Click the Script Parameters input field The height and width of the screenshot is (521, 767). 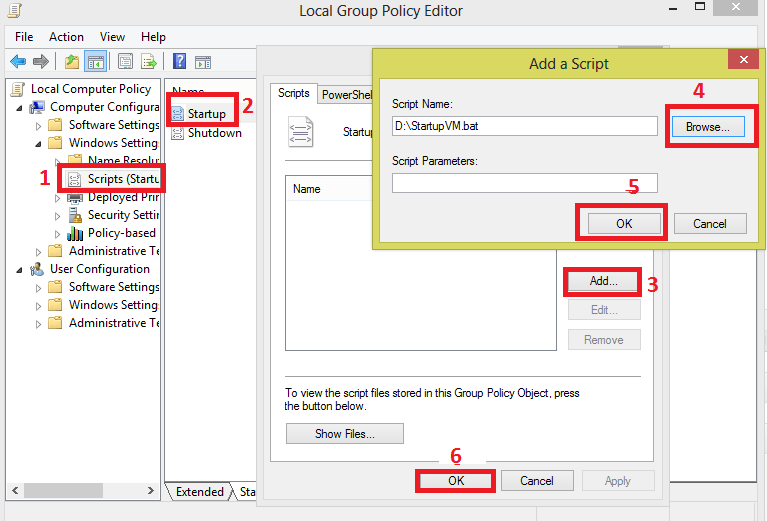[524, 183]
